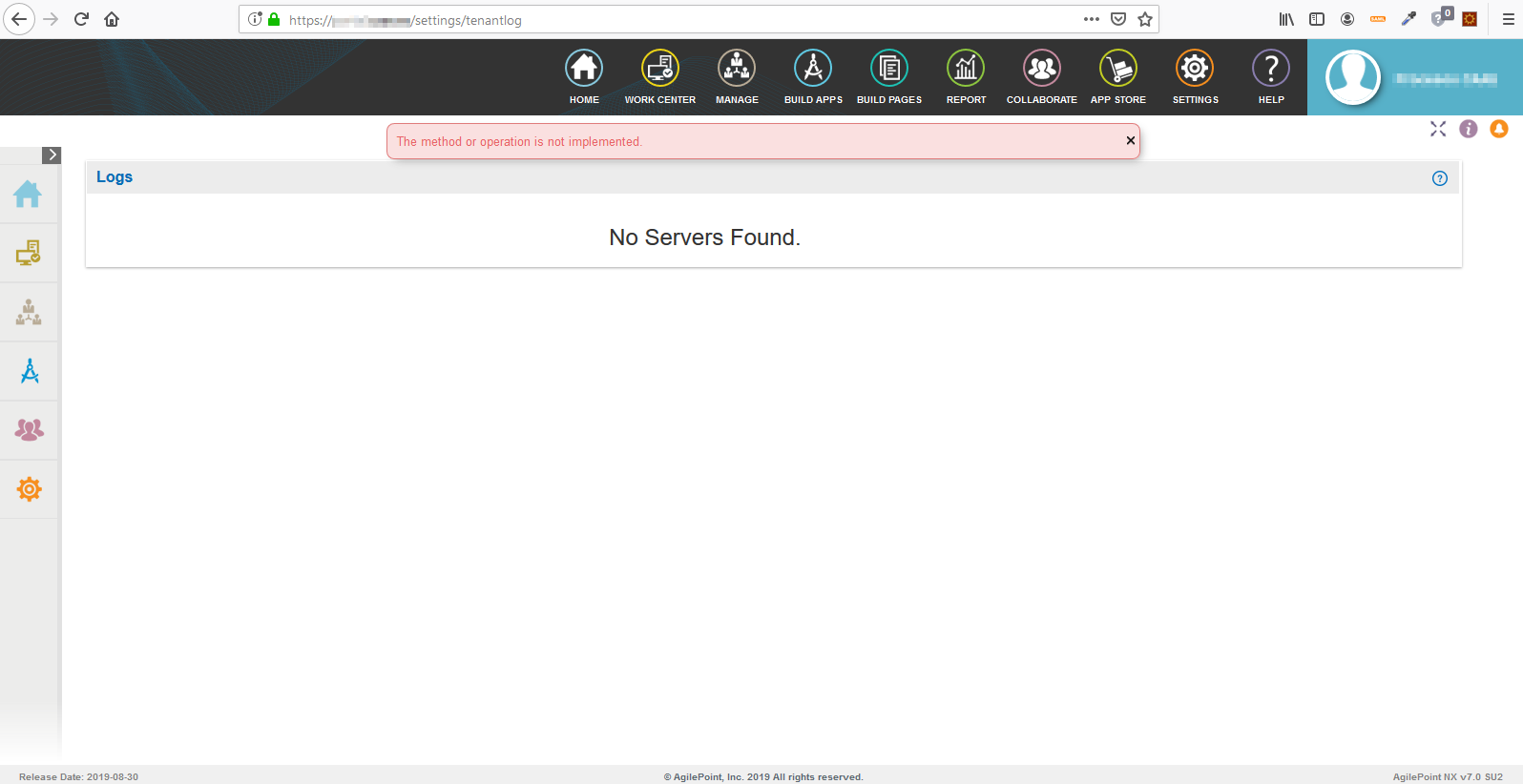1523x784 pixels.
Task: Open Build Apps from the top navigation
Action: pyautogui.click(x=813, y=69)
